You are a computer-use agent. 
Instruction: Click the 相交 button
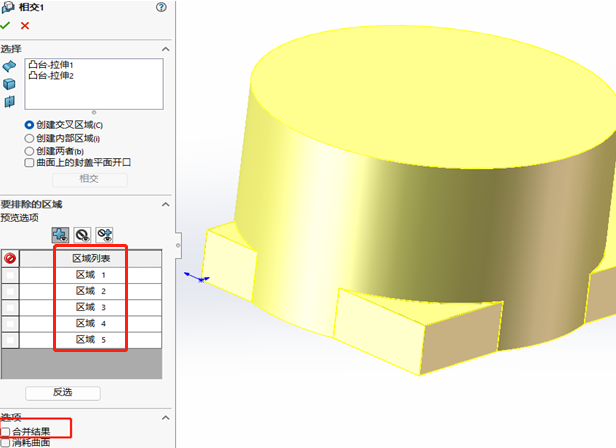(90, 179)
